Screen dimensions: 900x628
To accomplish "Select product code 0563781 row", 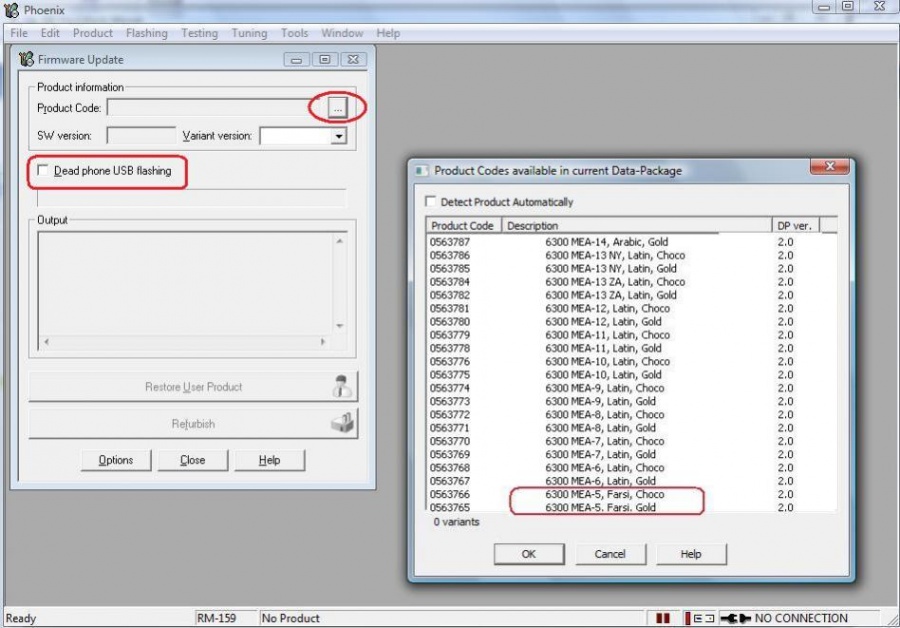I will (x=631, y=308).
